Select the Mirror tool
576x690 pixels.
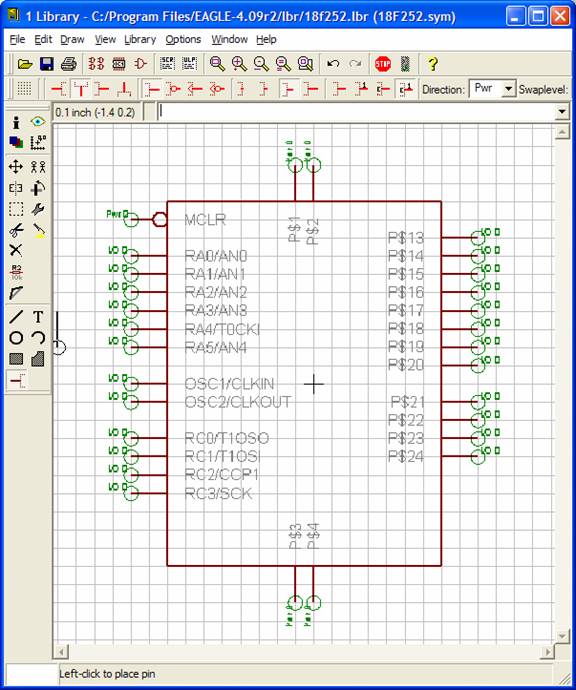[x=16, y=188]
